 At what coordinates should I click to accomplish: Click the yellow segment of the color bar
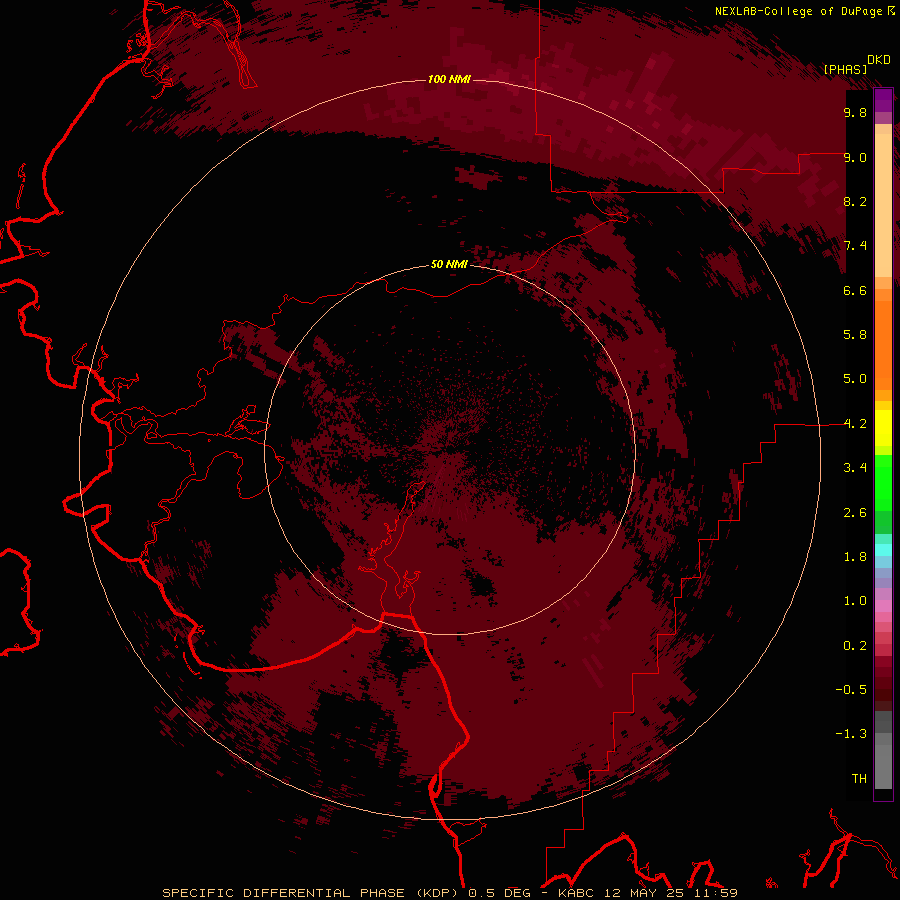[x=883, y=428]
